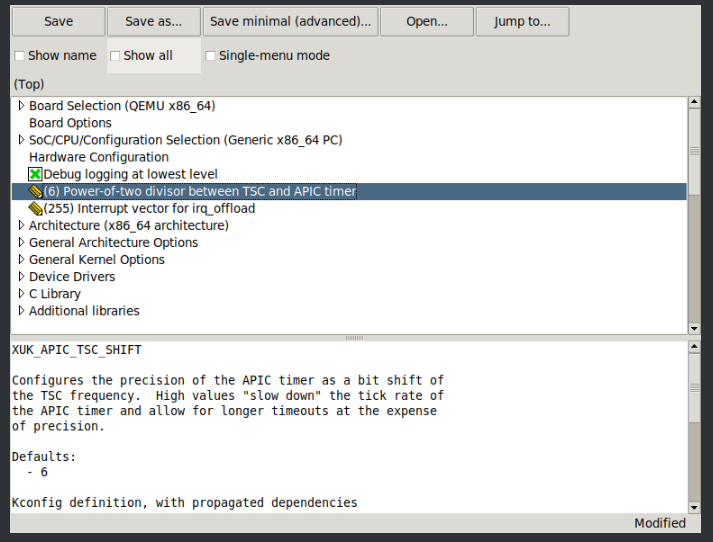Click the pencil icon beside Power-of-two divisor

point(36,191)
